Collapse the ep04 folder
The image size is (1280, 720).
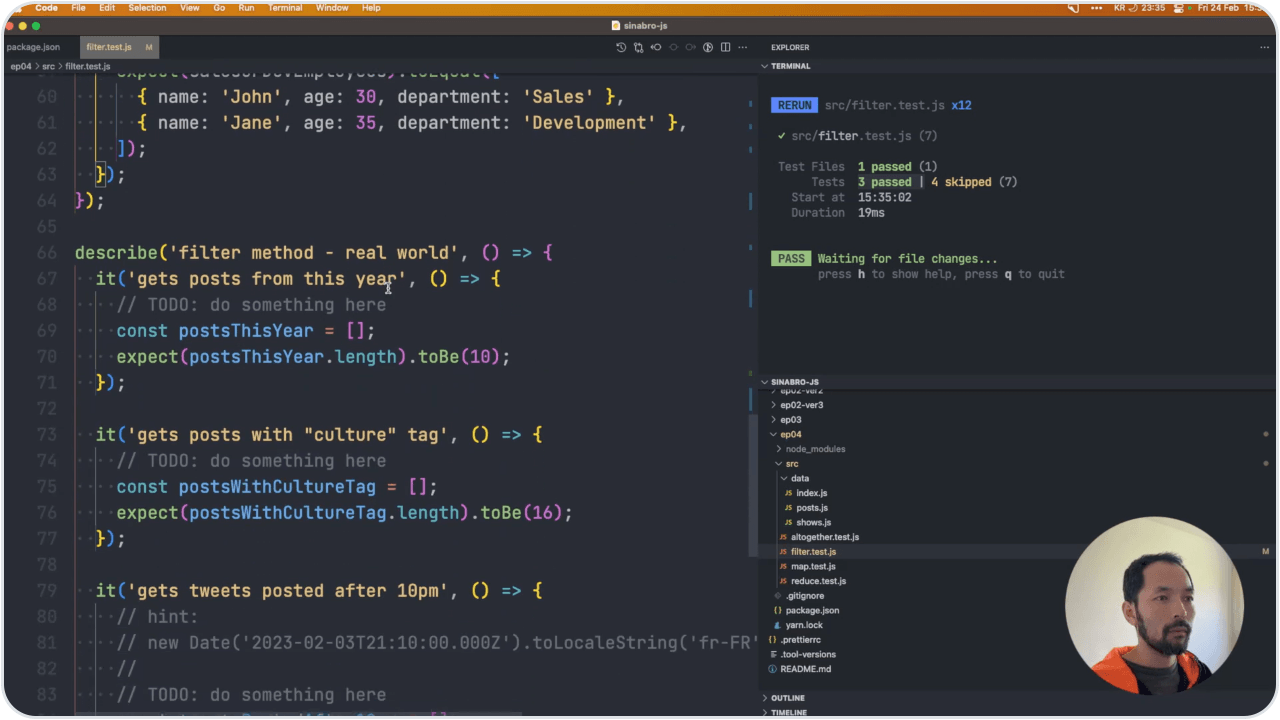click(773, 435)
